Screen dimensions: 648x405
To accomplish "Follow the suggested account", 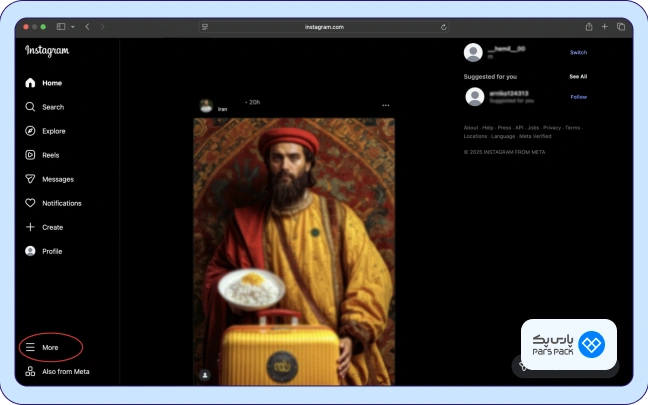I will point(578,97).
